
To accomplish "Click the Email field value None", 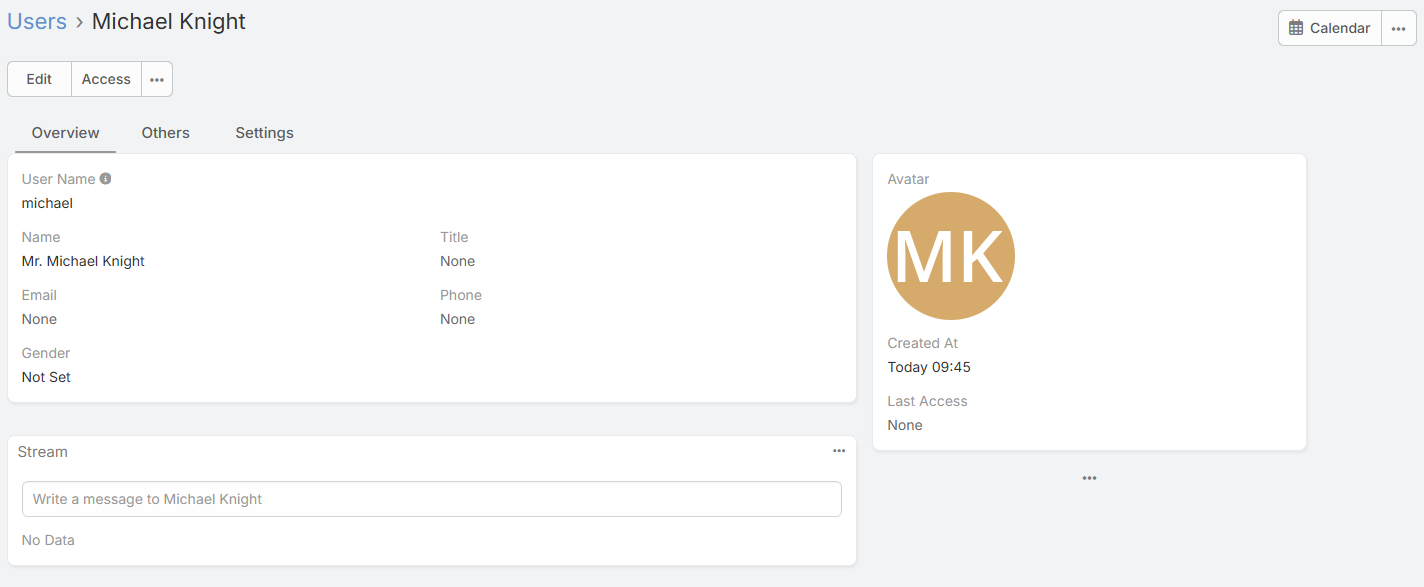I will tap(39, 319).
